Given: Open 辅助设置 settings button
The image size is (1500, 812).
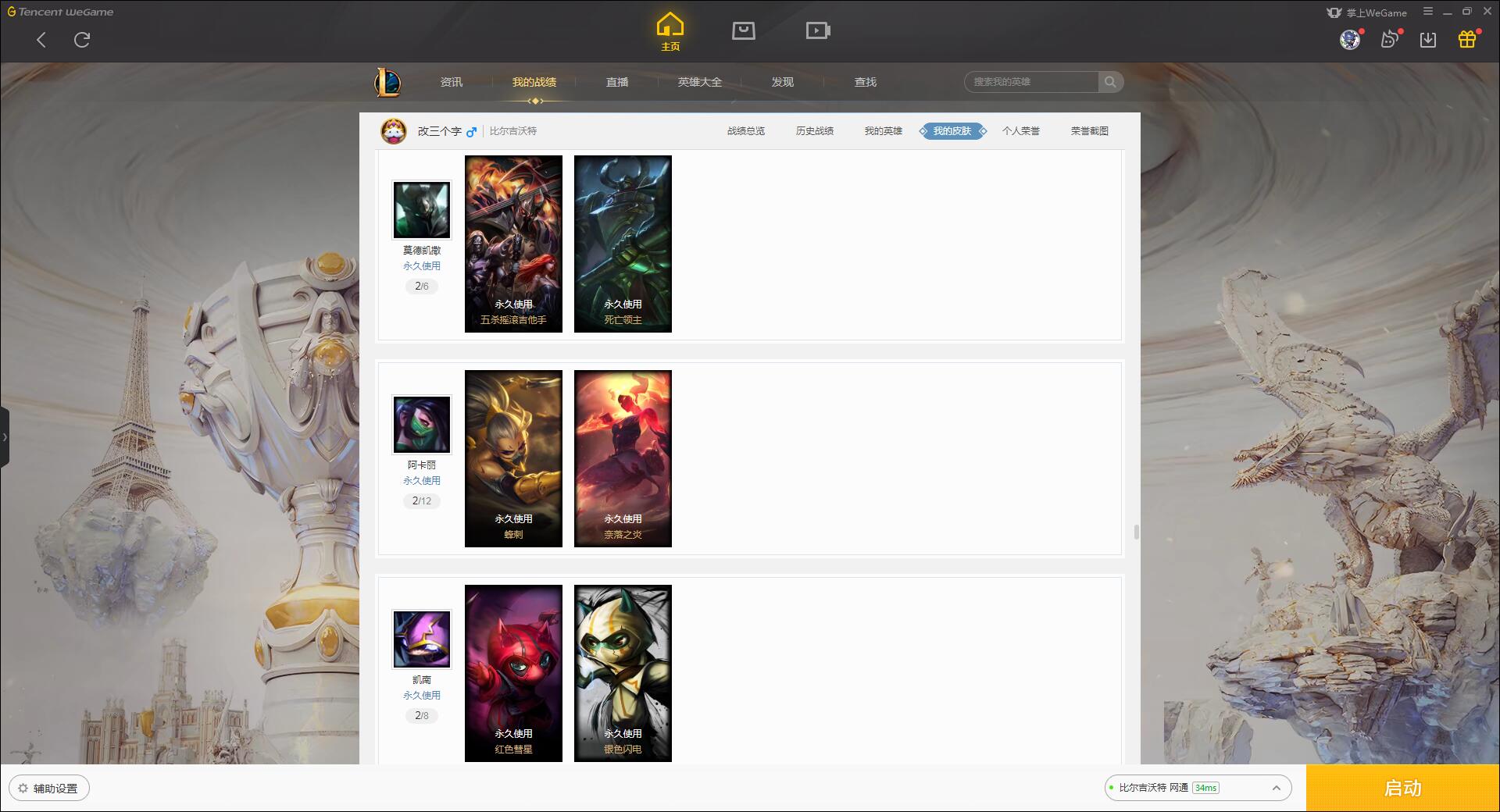Looking at the screenshot, I should (x=49, y=789).
